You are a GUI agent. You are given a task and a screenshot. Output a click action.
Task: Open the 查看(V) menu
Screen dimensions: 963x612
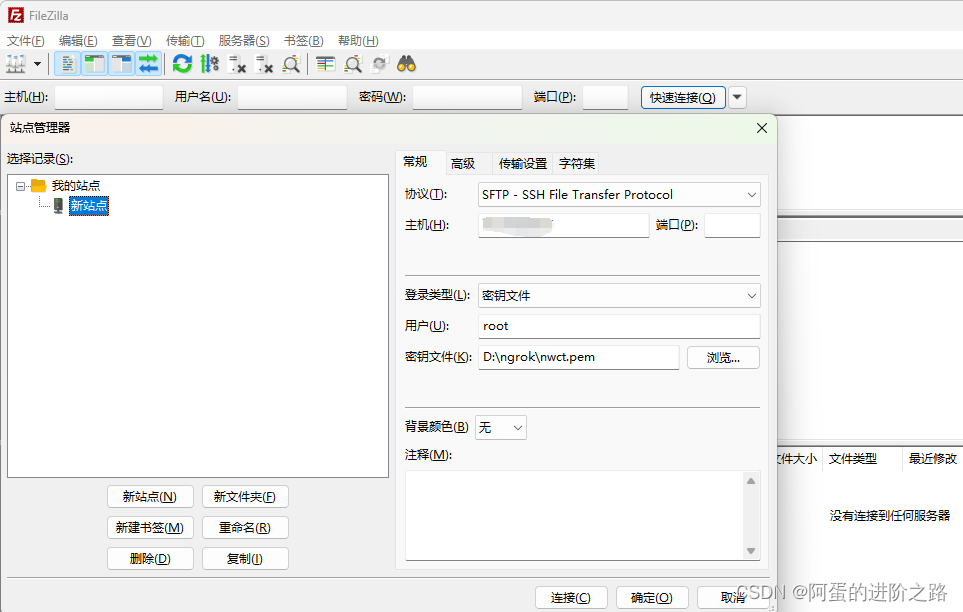click(131, 41)
